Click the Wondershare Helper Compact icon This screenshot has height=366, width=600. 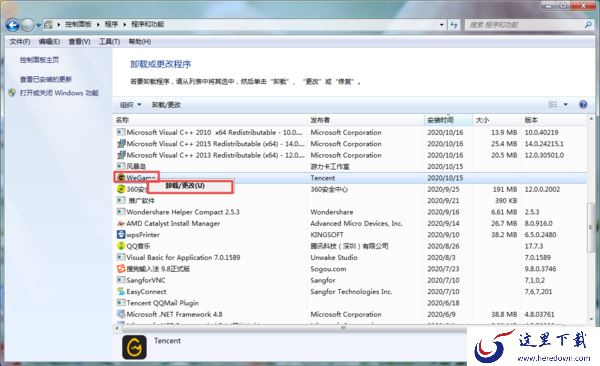(121, 212)
